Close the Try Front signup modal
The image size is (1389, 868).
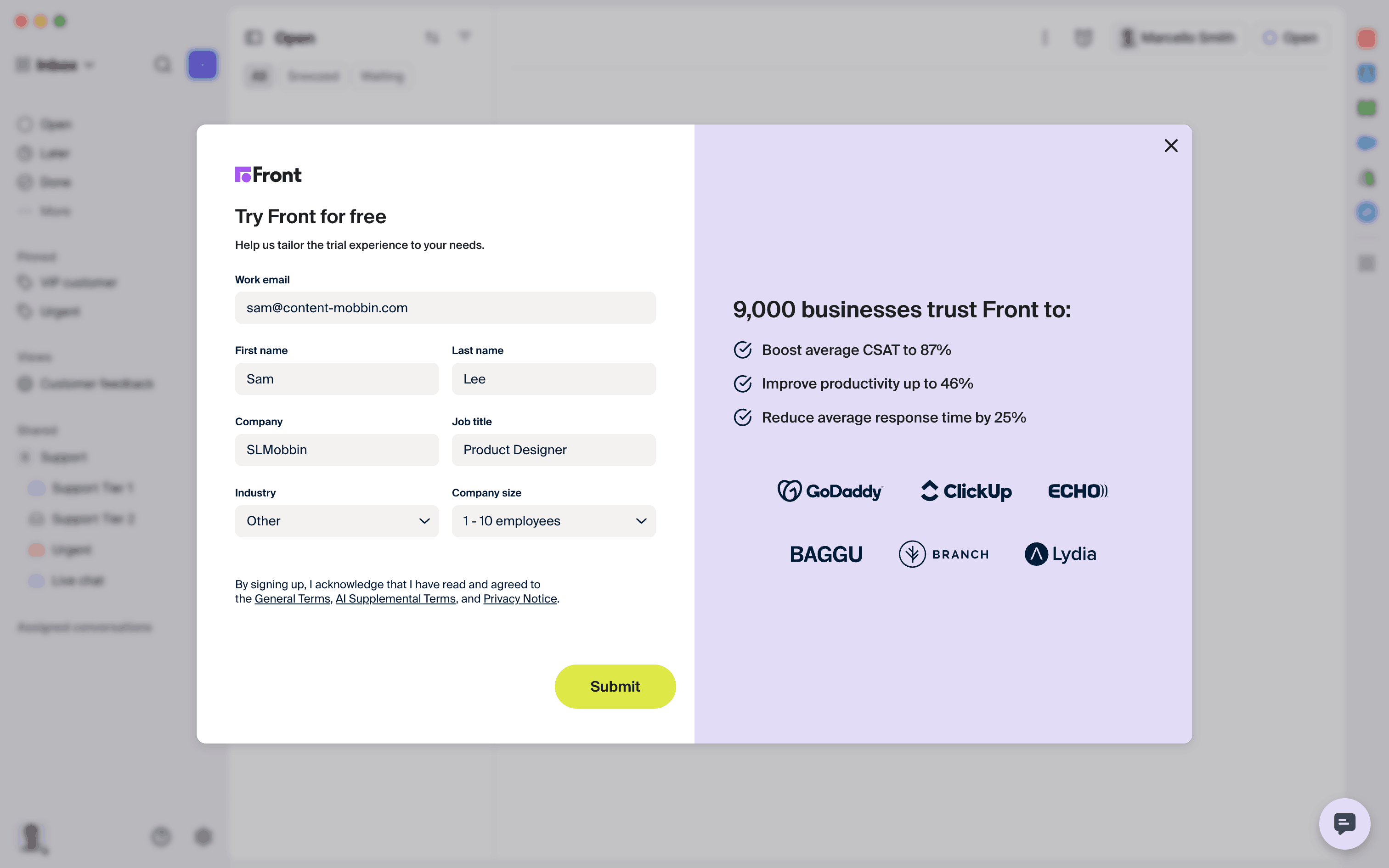point(1171,146)
